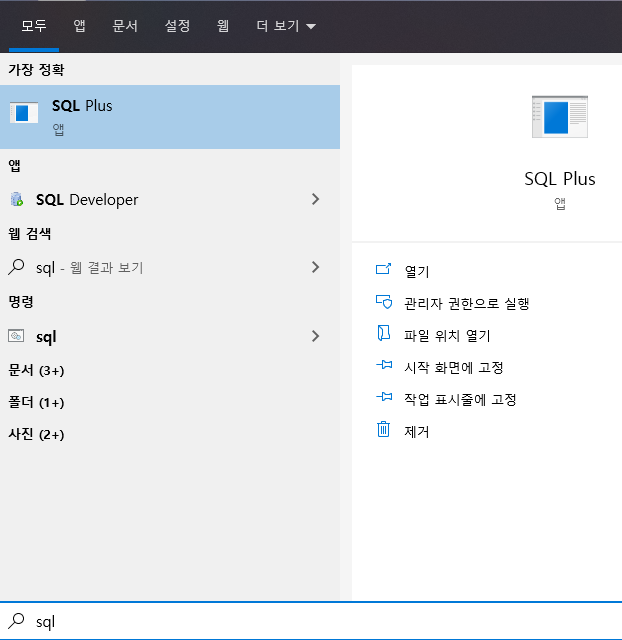Screen dimensions: 622x640
Task: Click the sql command control-panel icon
Action: point(16,336)
